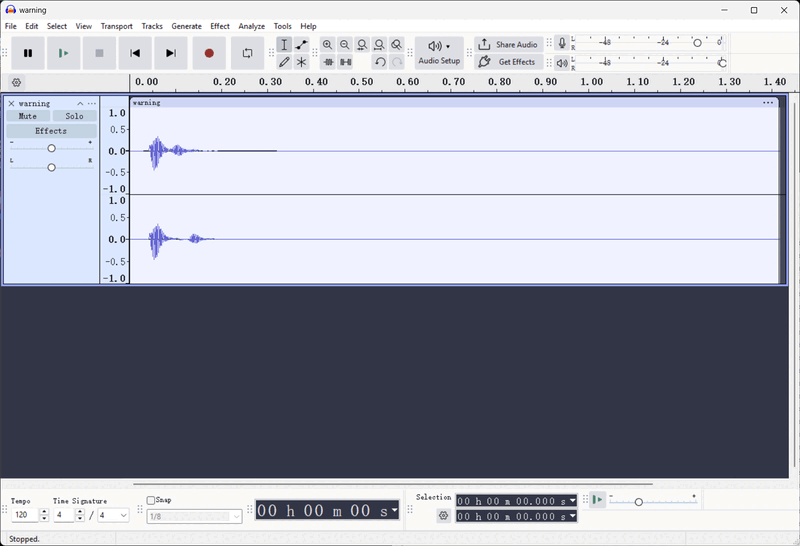Collapse the warning track with chevron

pos(80,104)
